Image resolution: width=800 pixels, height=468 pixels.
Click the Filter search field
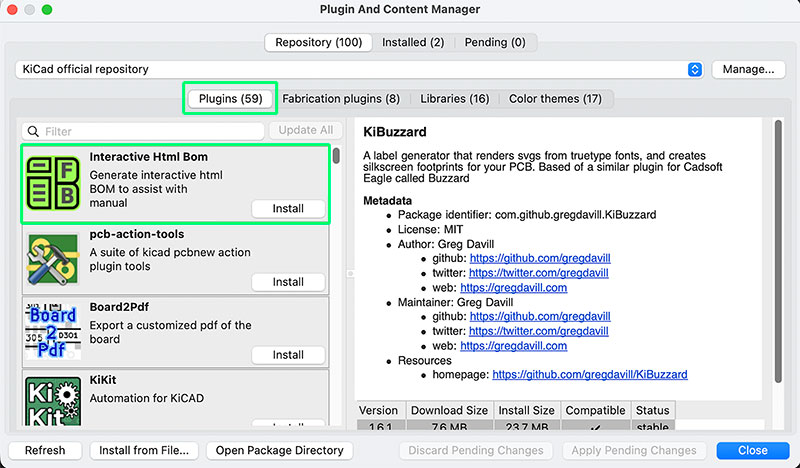(x=143, y=132)
